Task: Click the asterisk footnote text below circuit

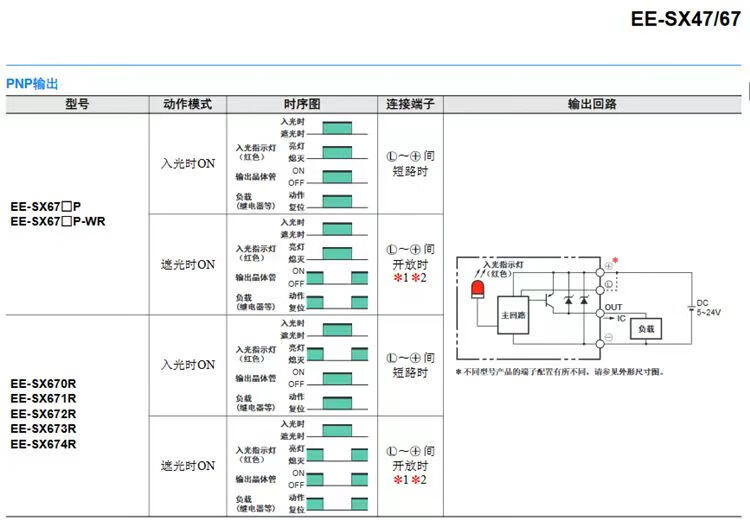Action: click(559, 372)
